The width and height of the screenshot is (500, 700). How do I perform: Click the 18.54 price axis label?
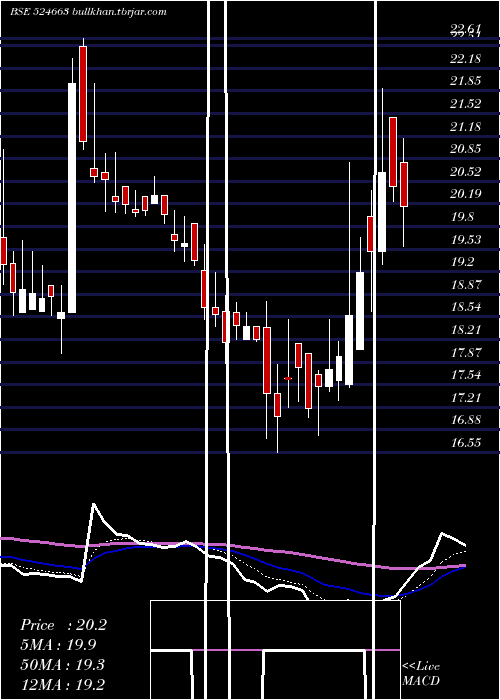click(466, 307)
